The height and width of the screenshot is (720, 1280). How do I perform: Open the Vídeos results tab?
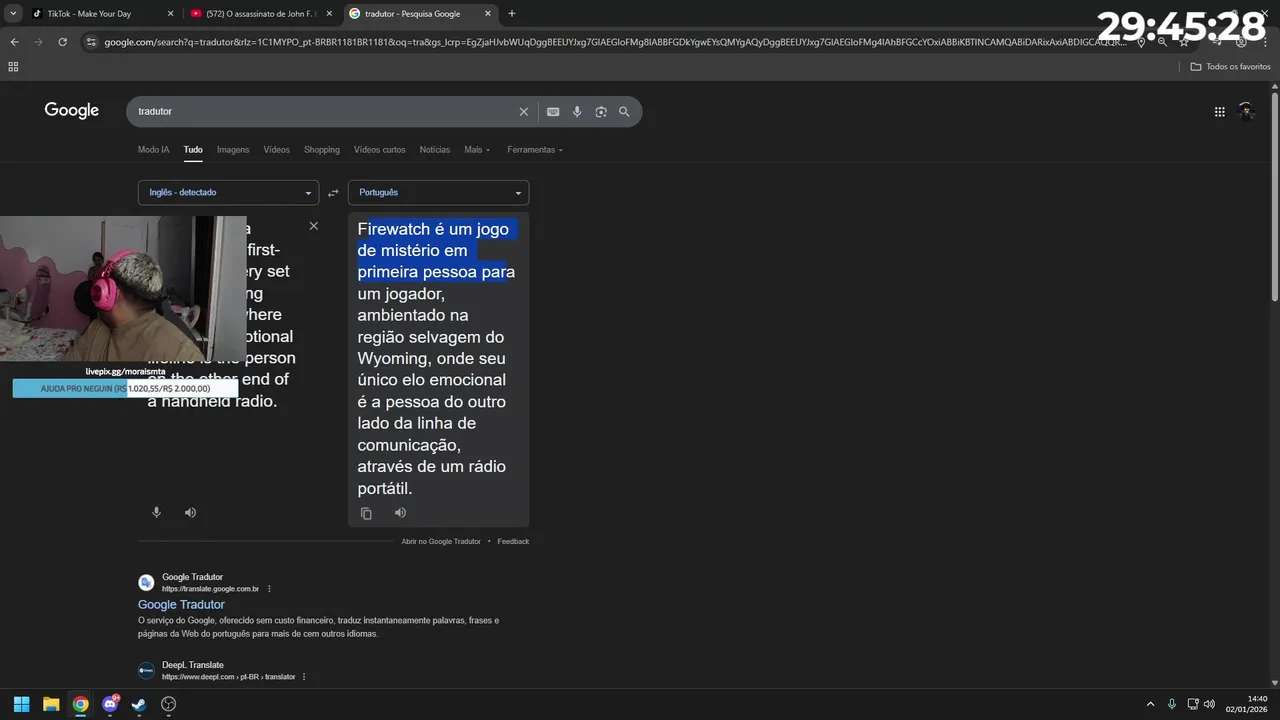point(277,150)
